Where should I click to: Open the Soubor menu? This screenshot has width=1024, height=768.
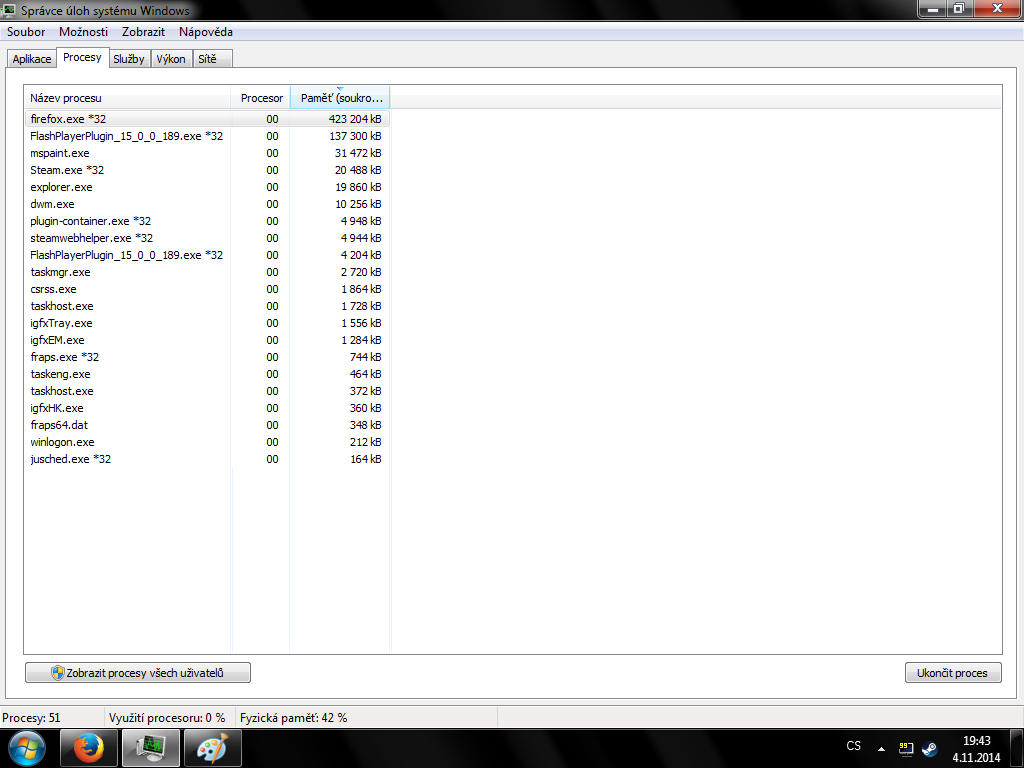[26, 31]
